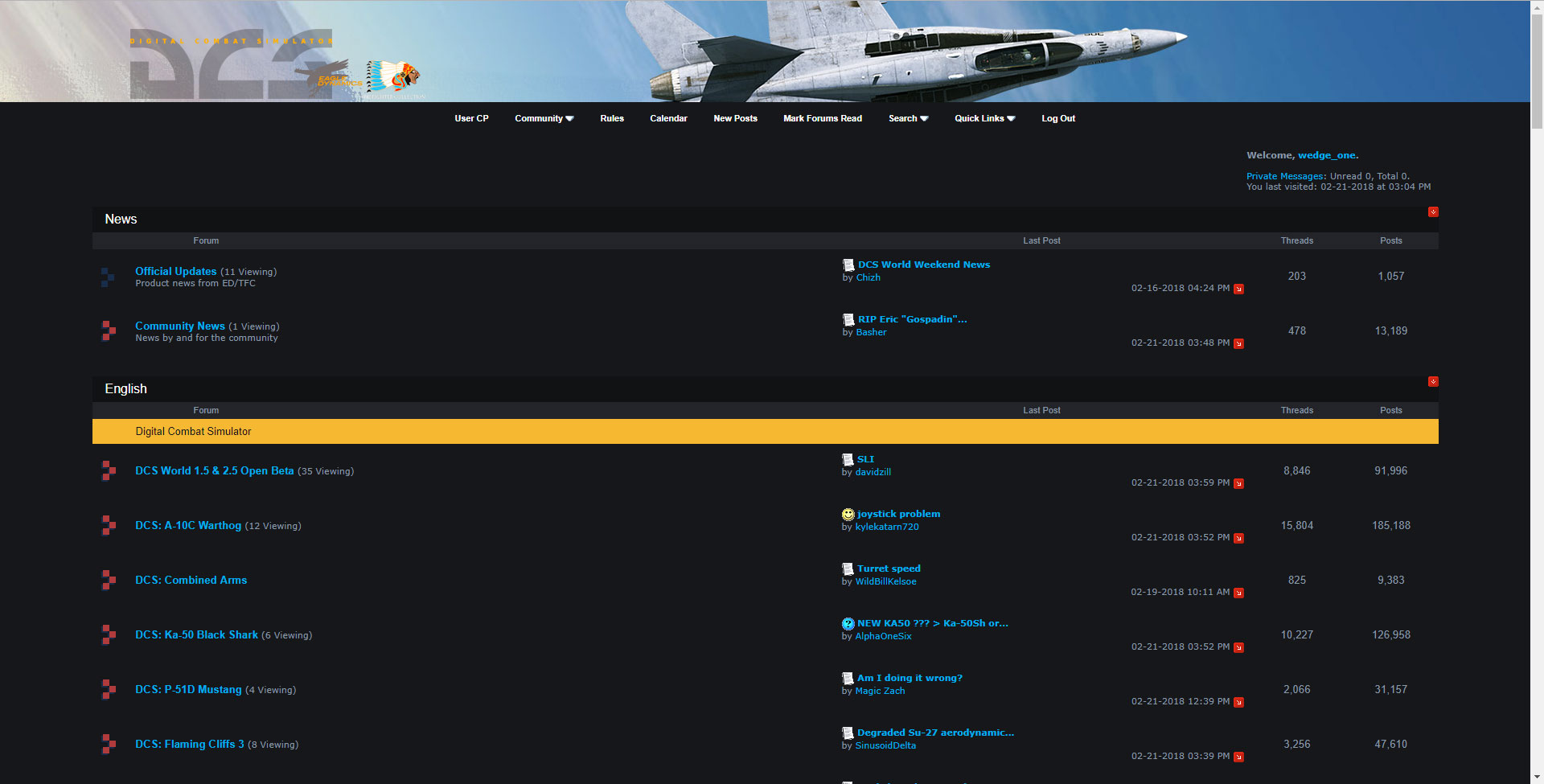This screenshot has height=784, width=1544.
Task: Log Out of the forum
Action: 1058,118
